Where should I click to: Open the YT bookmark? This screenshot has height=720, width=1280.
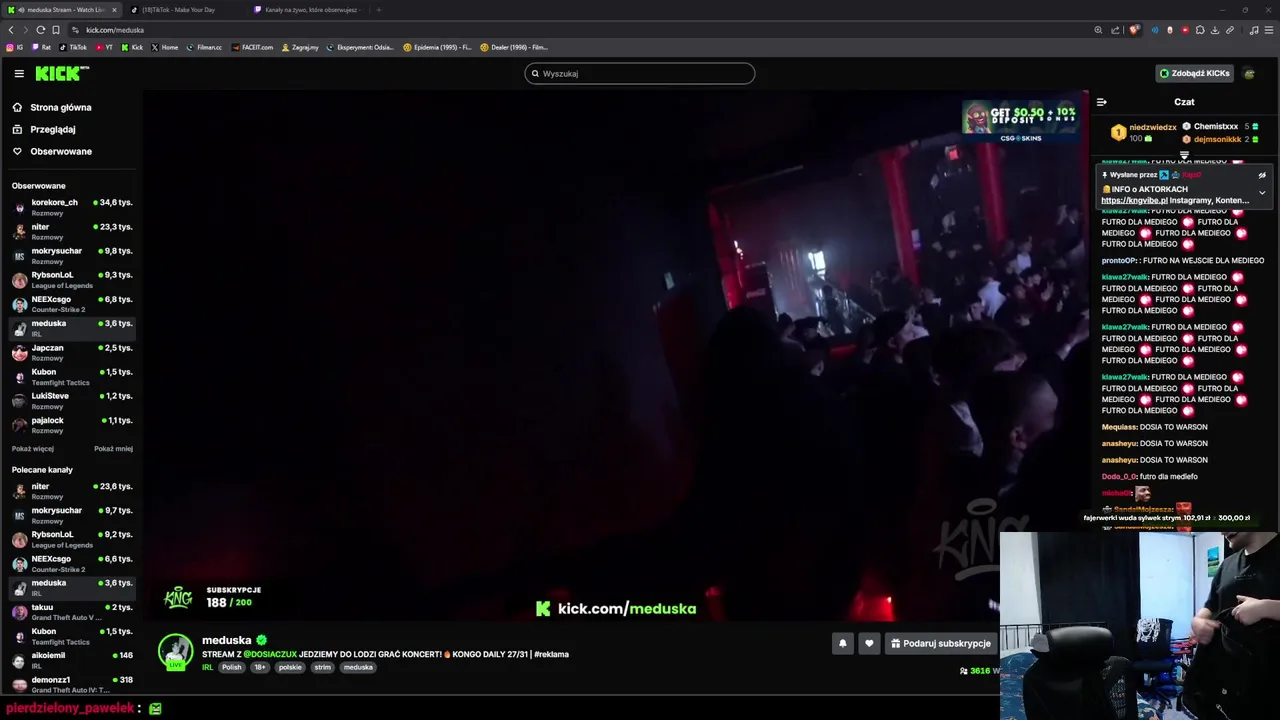click(x=104, y=47)
